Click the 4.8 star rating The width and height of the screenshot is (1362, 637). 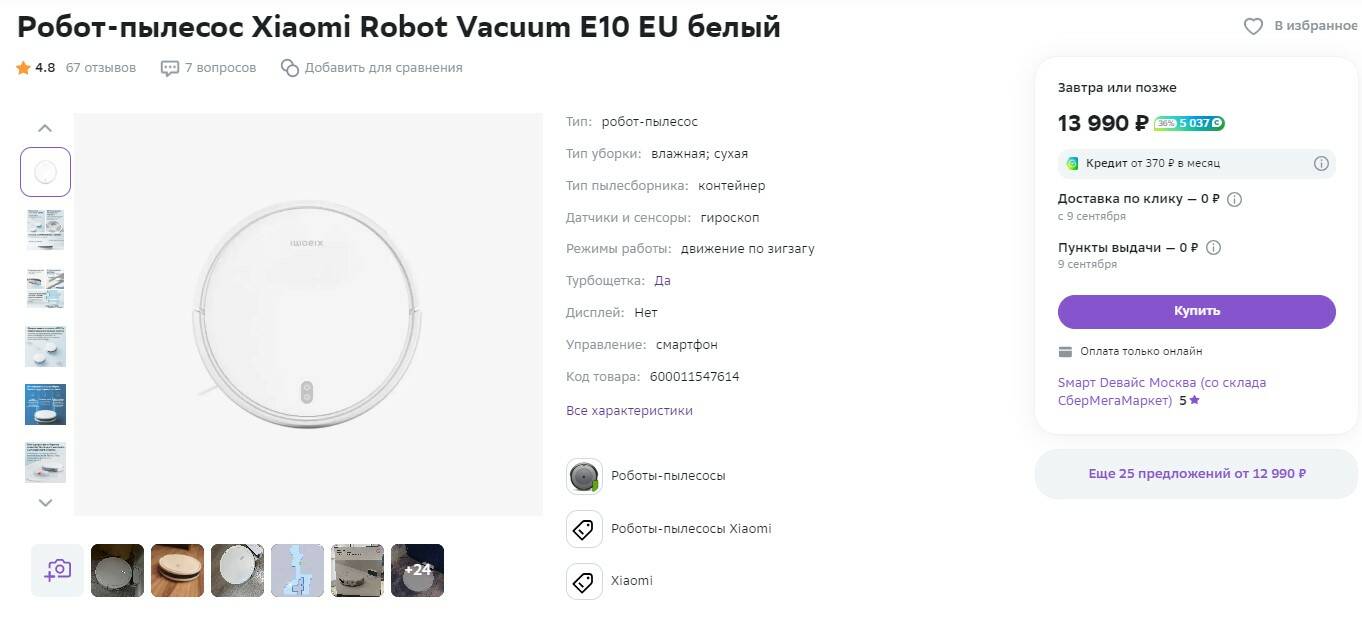tap(38, 67)
